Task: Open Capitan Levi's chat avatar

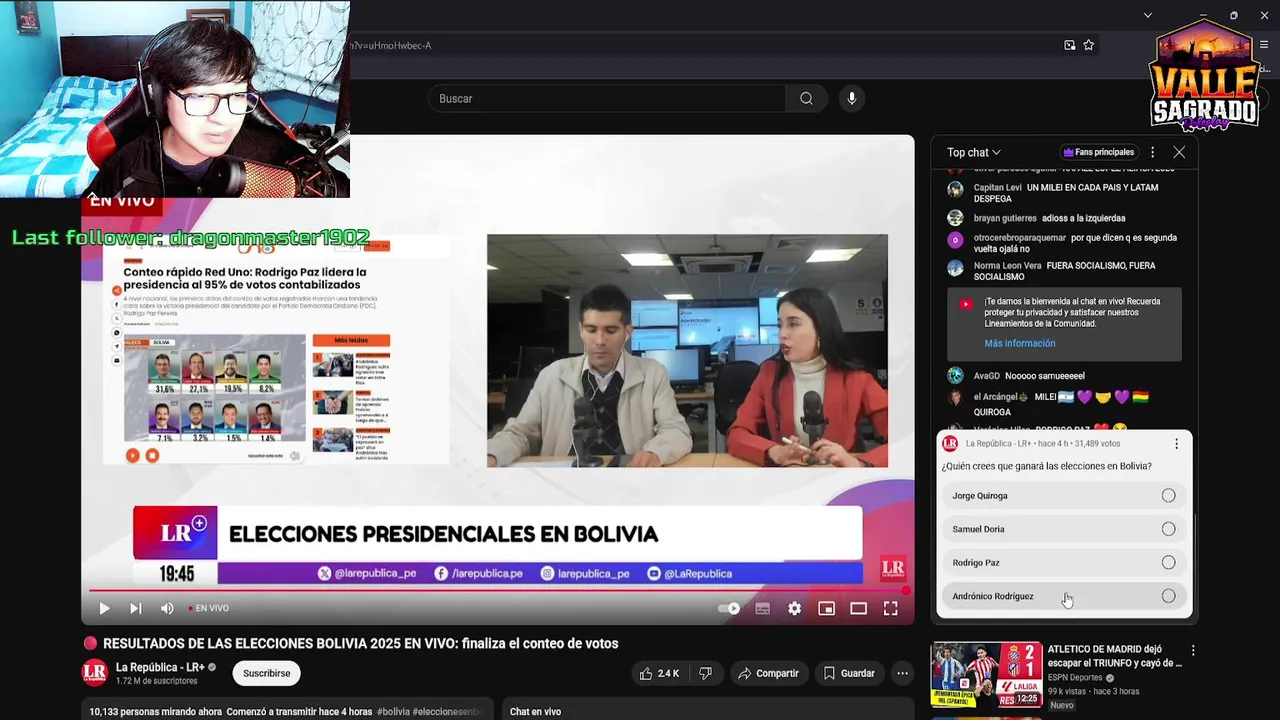Action: pyautogui.click(x=955, y=188)
